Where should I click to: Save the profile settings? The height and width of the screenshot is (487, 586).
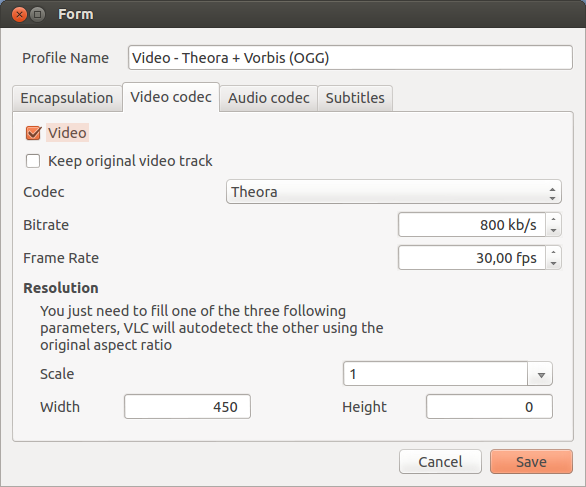(x=531, y=462)
